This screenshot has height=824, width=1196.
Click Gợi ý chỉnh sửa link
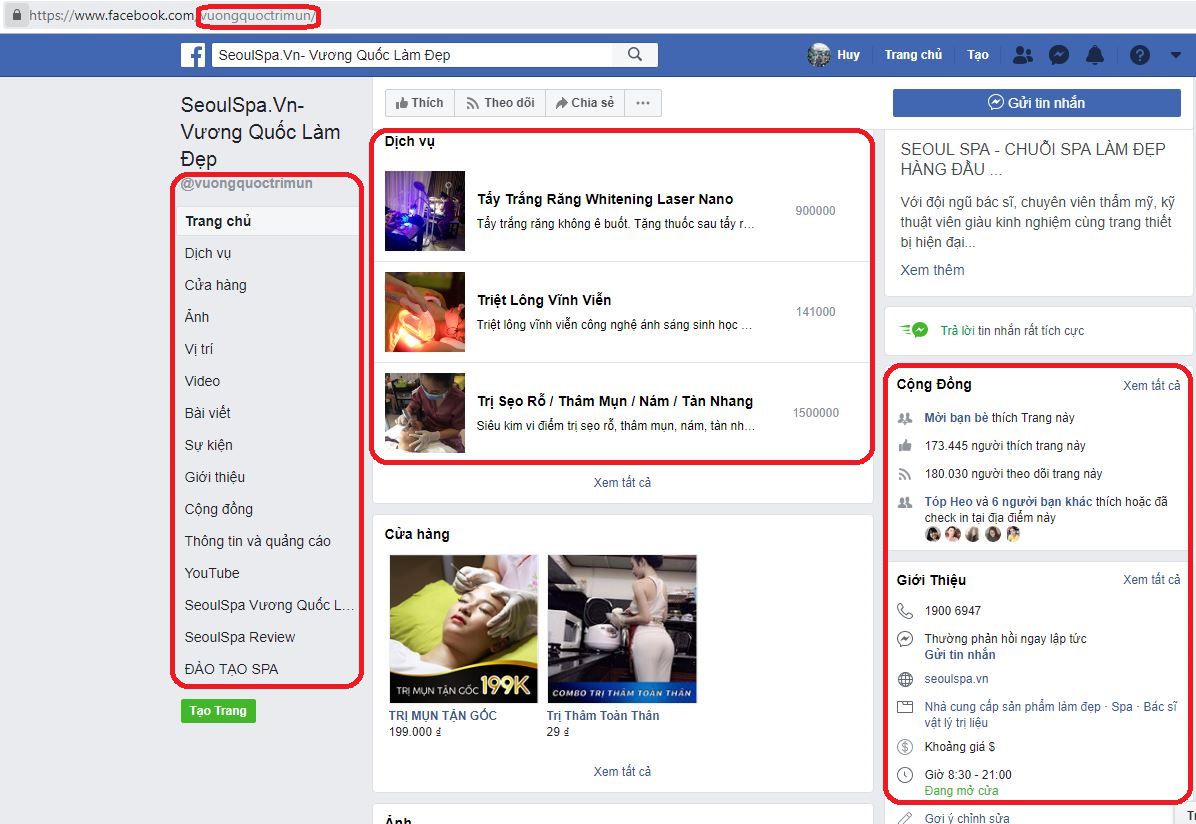[x=966, y=818]
